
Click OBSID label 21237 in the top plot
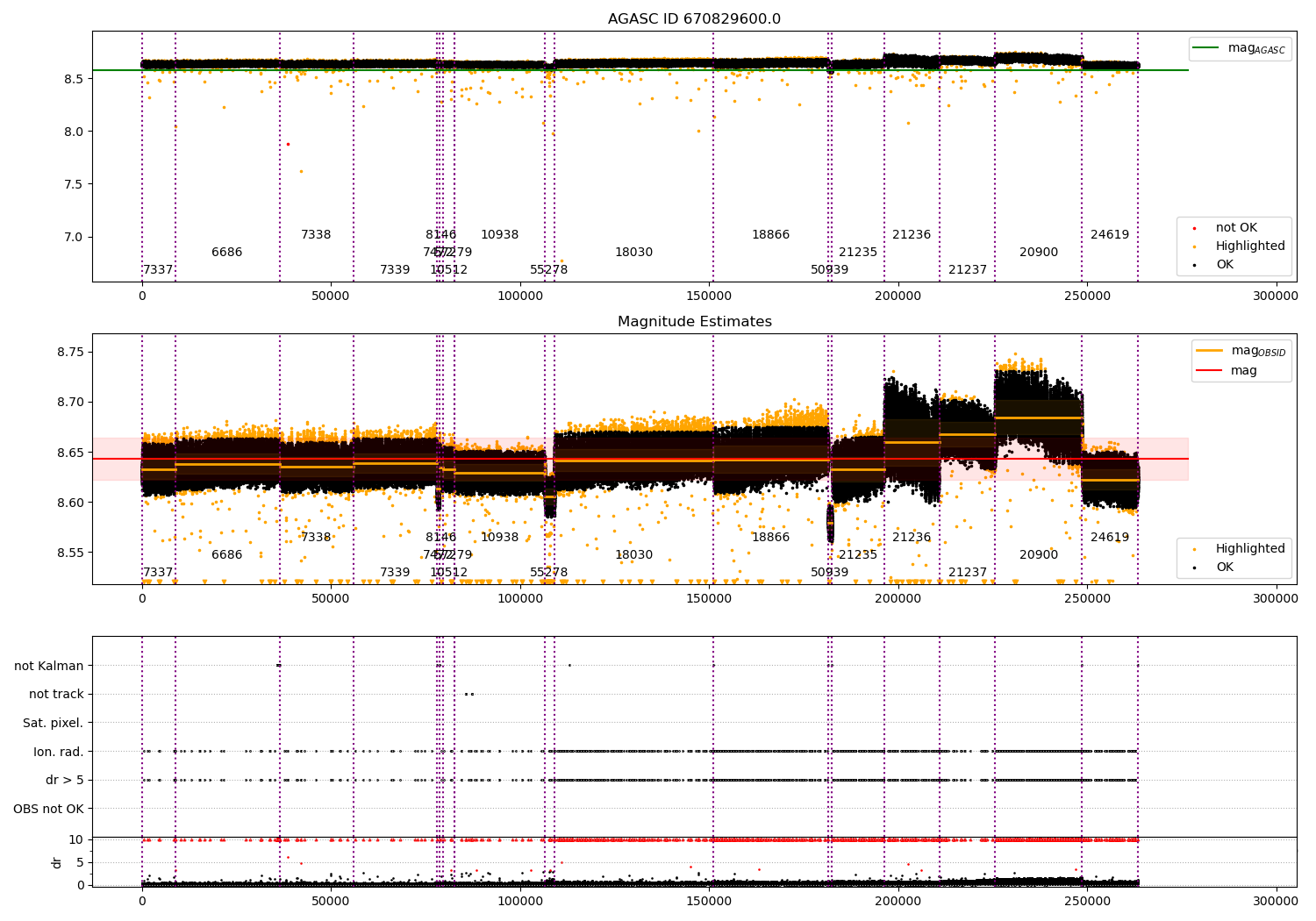point(968,270)
